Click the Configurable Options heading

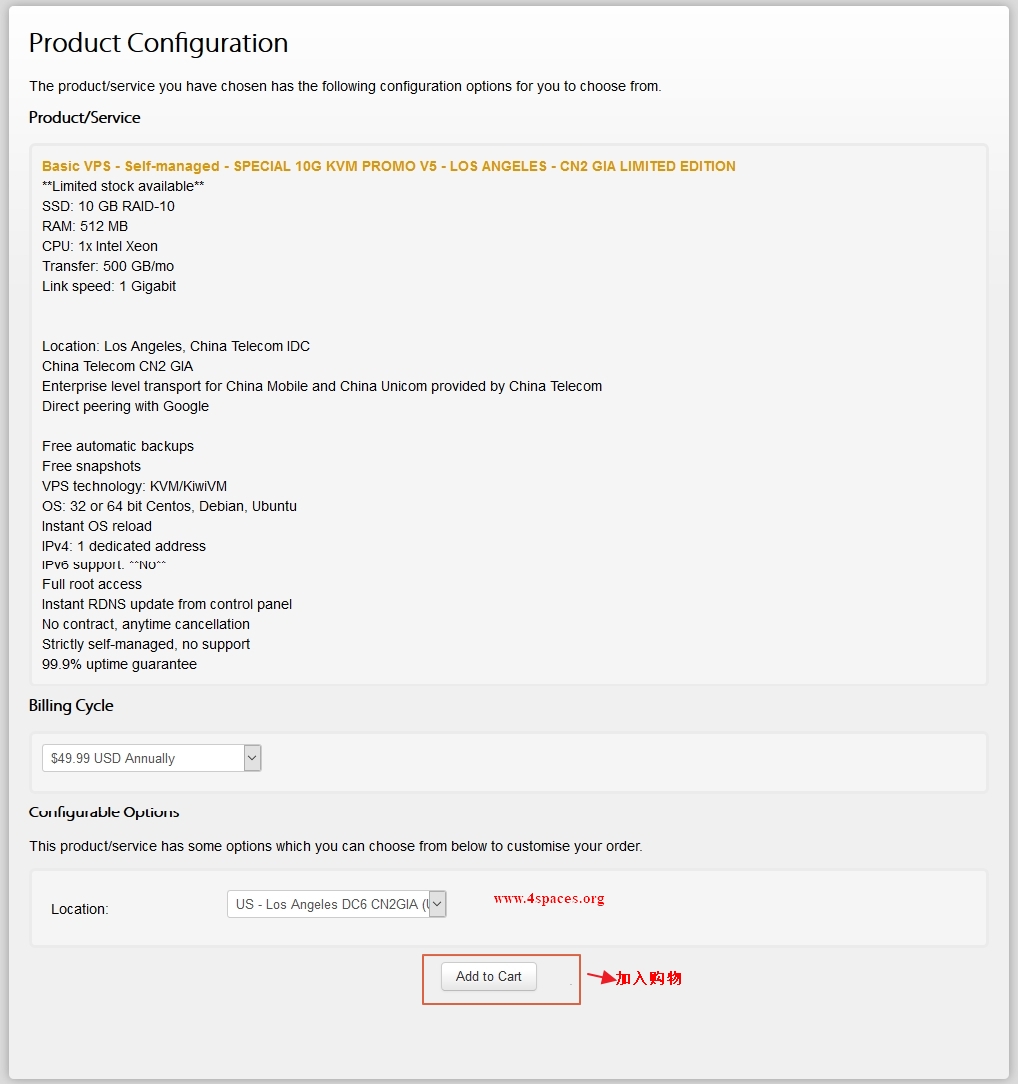[104, 812]
